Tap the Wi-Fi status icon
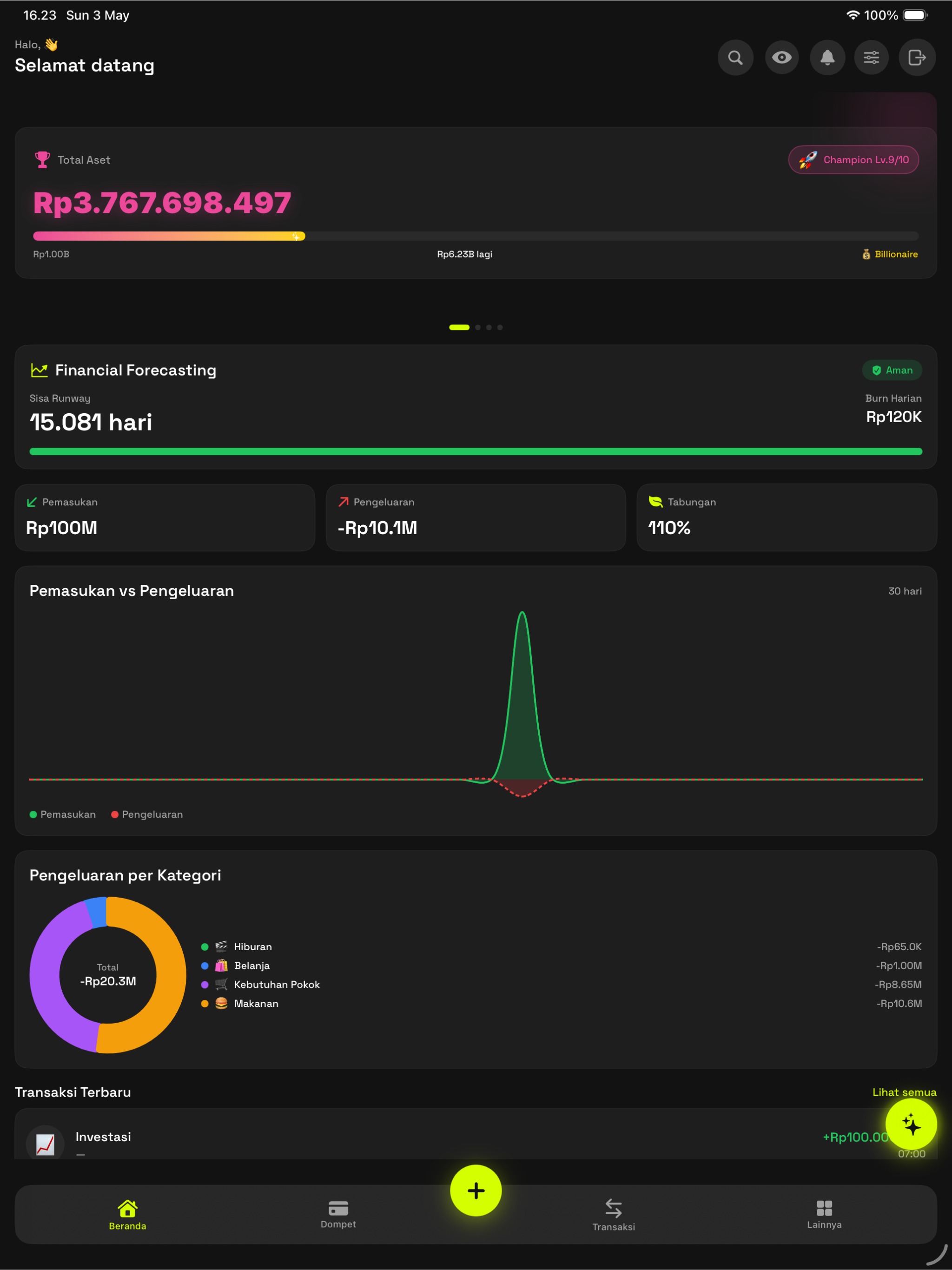 pos(853,15)
